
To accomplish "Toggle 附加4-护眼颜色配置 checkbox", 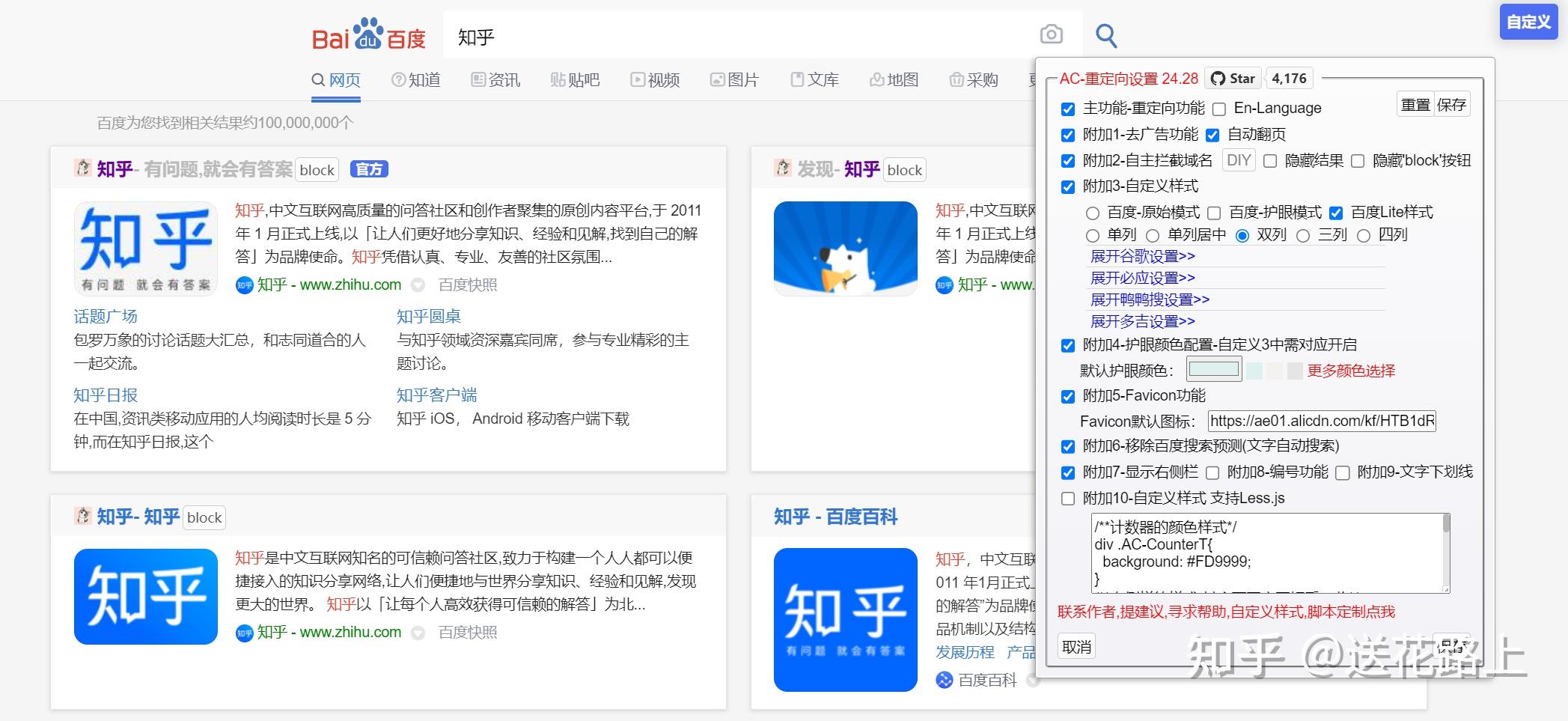I will (x=1068, y=346).
